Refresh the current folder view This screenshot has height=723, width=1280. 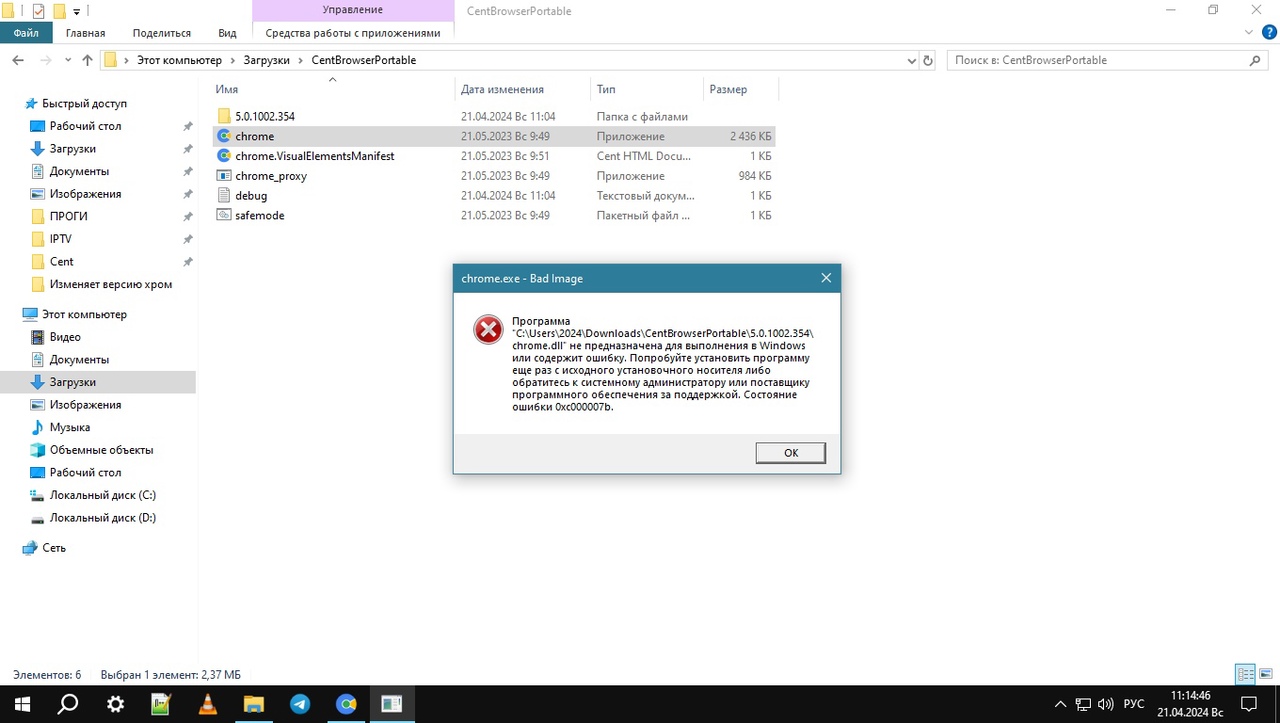(928, 60)
